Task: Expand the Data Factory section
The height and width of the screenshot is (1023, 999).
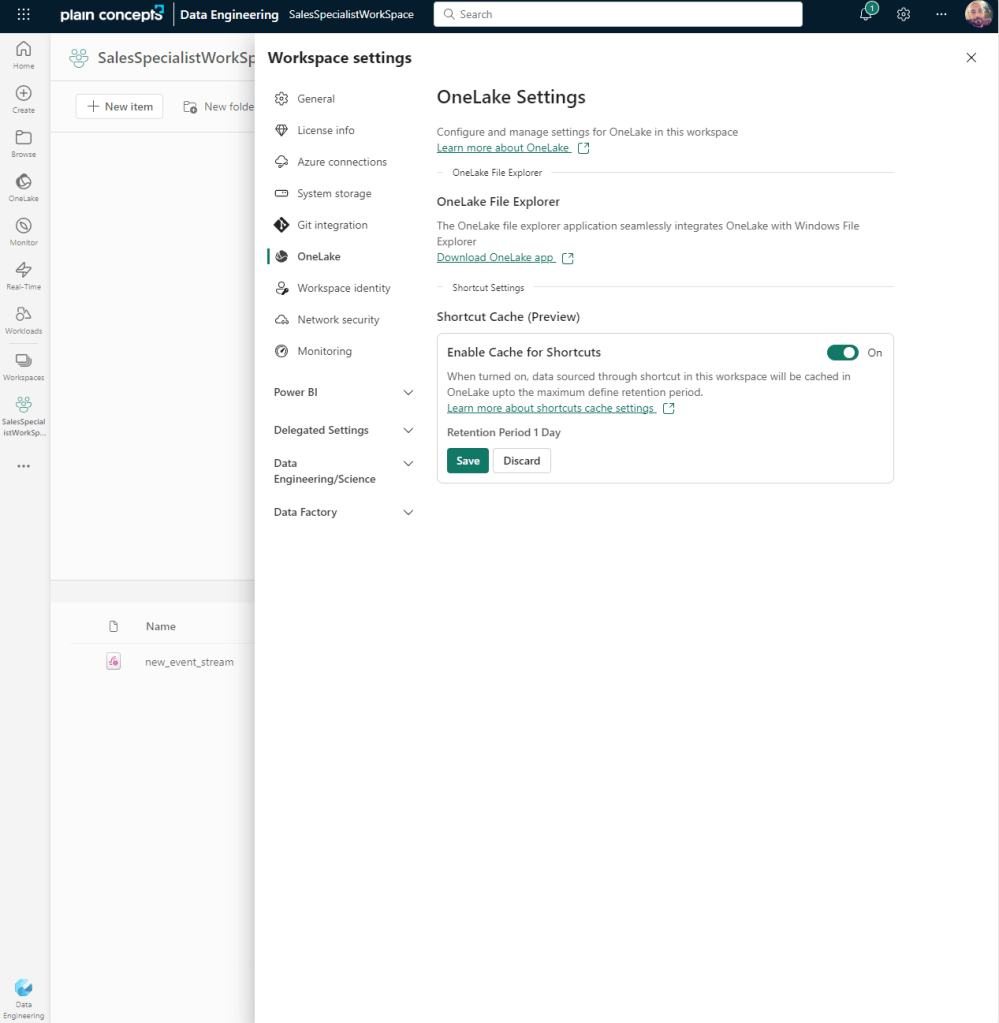Action: coord(343,512)
